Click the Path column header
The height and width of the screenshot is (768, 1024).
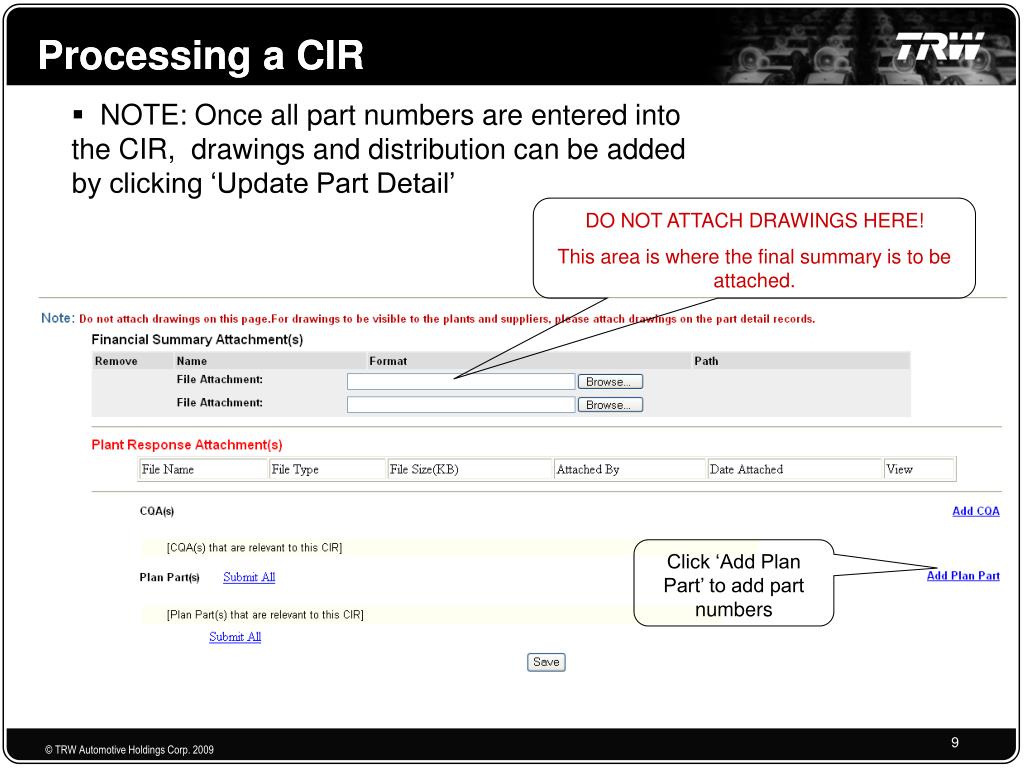tap(706, 360)
